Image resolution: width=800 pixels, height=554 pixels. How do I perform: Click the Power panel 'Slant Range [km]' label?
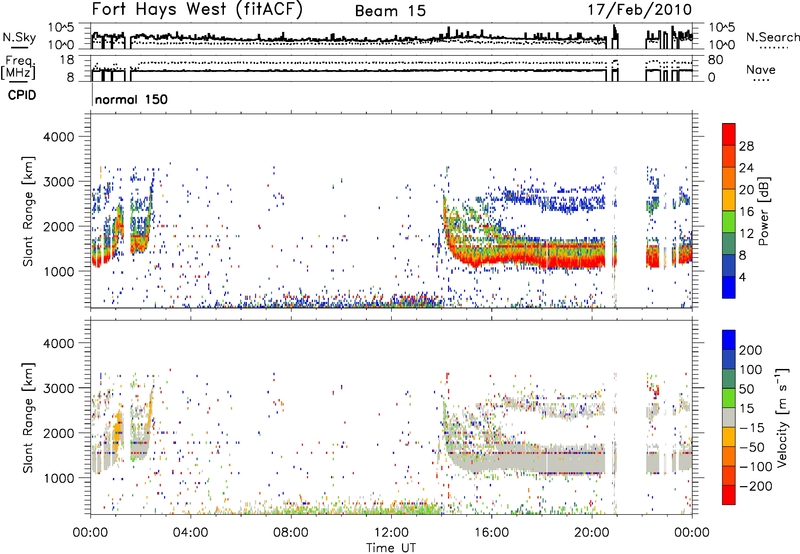pos(28,211)
